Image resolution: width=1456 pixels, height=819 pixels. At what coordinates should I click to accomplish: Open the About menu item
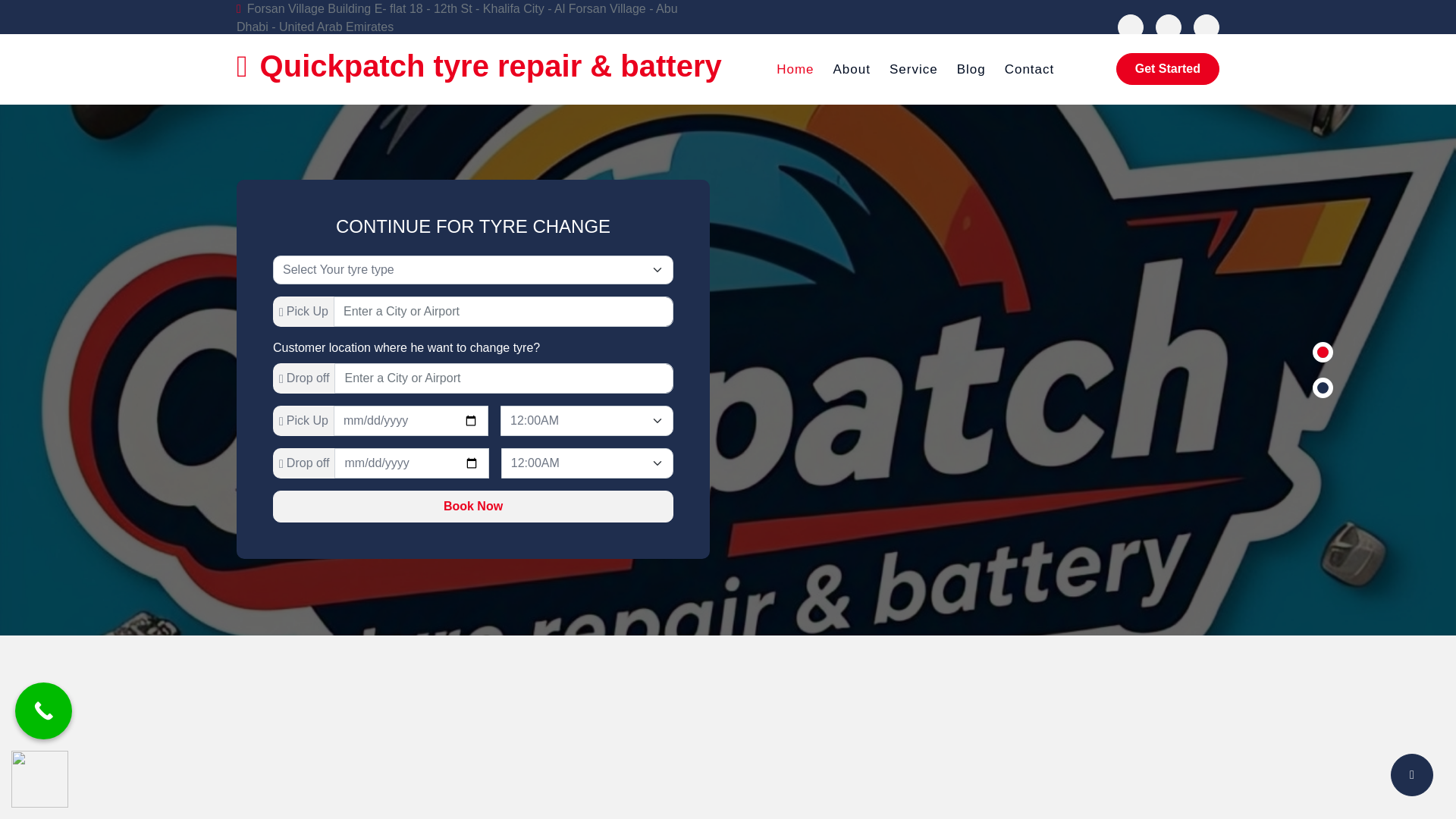(x=852, y=70)
